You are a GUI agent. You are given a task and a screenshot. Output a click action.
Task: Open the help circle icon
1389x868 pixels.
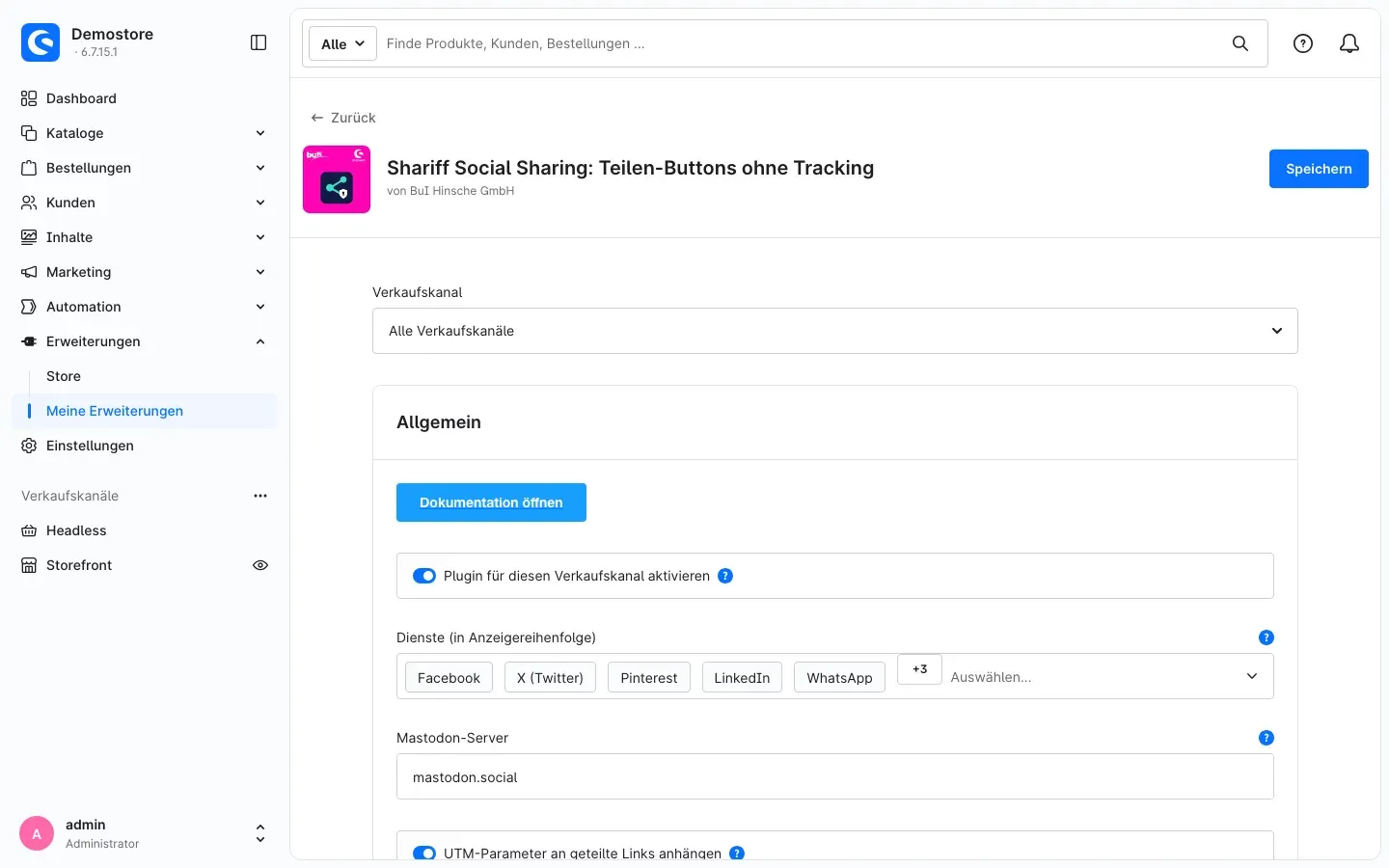click(x=1303, y=43)
